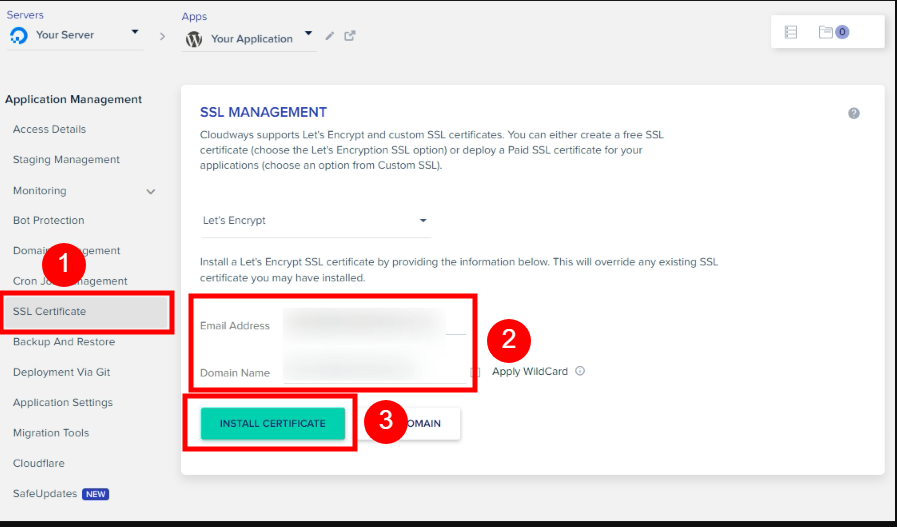Open the Your Server dropdown arrow

(135, 32)
